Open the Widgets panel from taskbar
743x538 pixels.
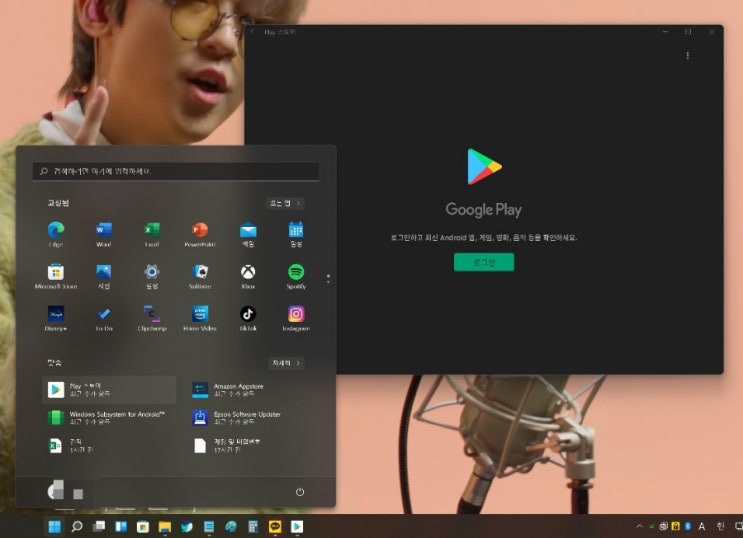tap(121, 527)
